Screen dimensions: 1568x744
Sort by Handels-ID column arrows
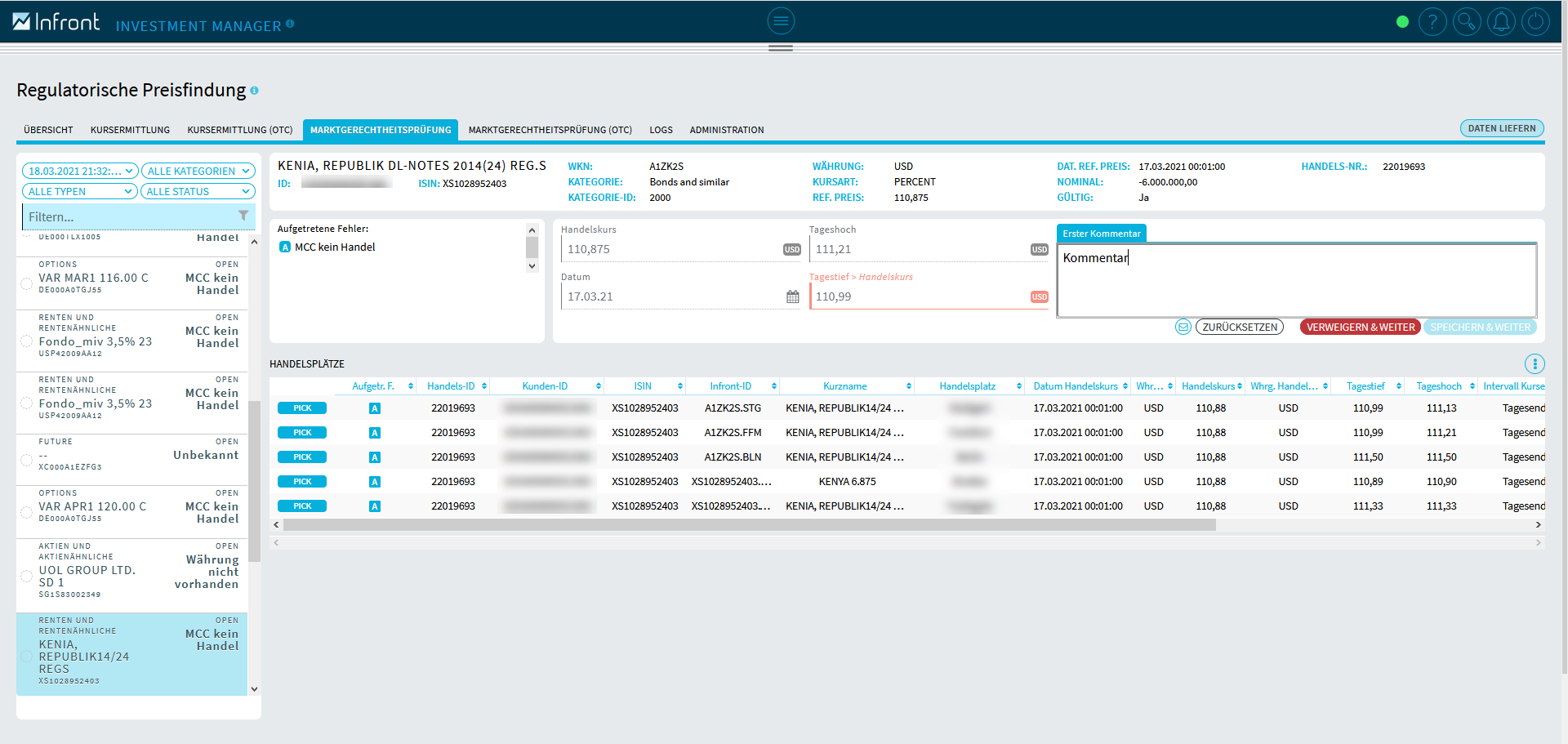coord(484,386)
